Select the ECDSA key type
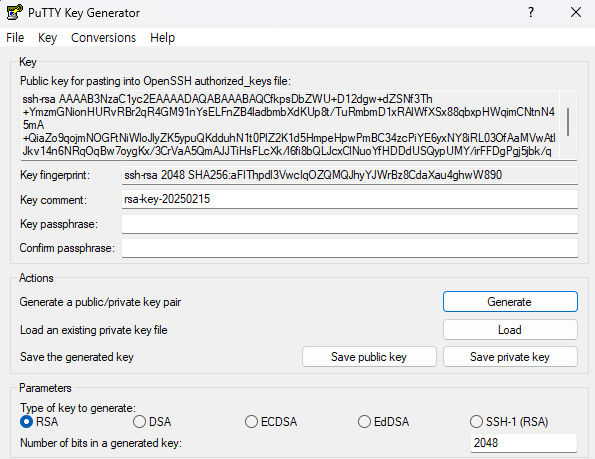 point(271,421)
